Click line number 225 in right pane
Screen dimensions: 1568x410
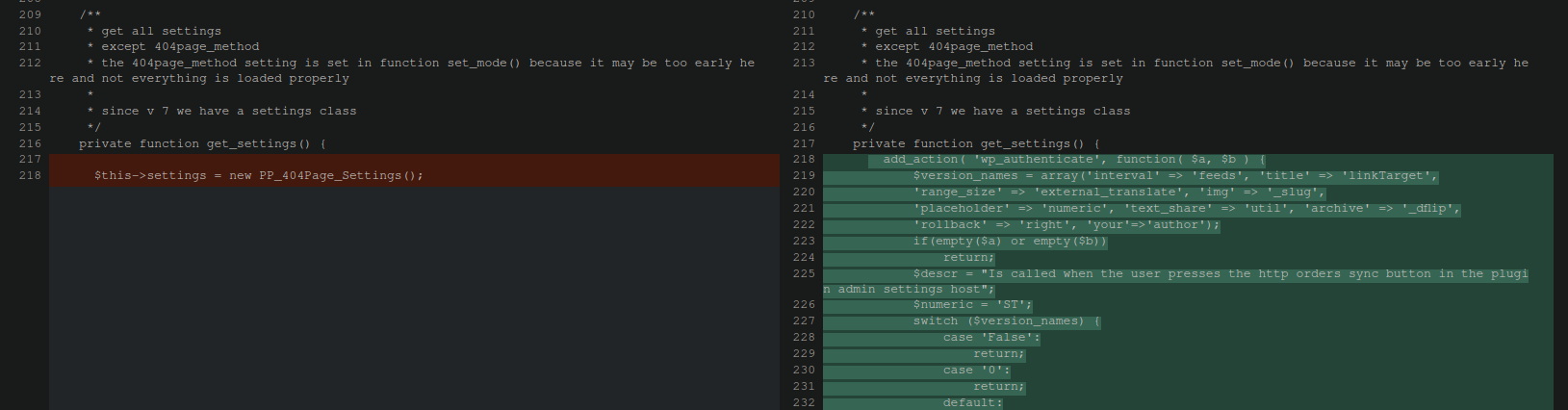coord(804,273)
